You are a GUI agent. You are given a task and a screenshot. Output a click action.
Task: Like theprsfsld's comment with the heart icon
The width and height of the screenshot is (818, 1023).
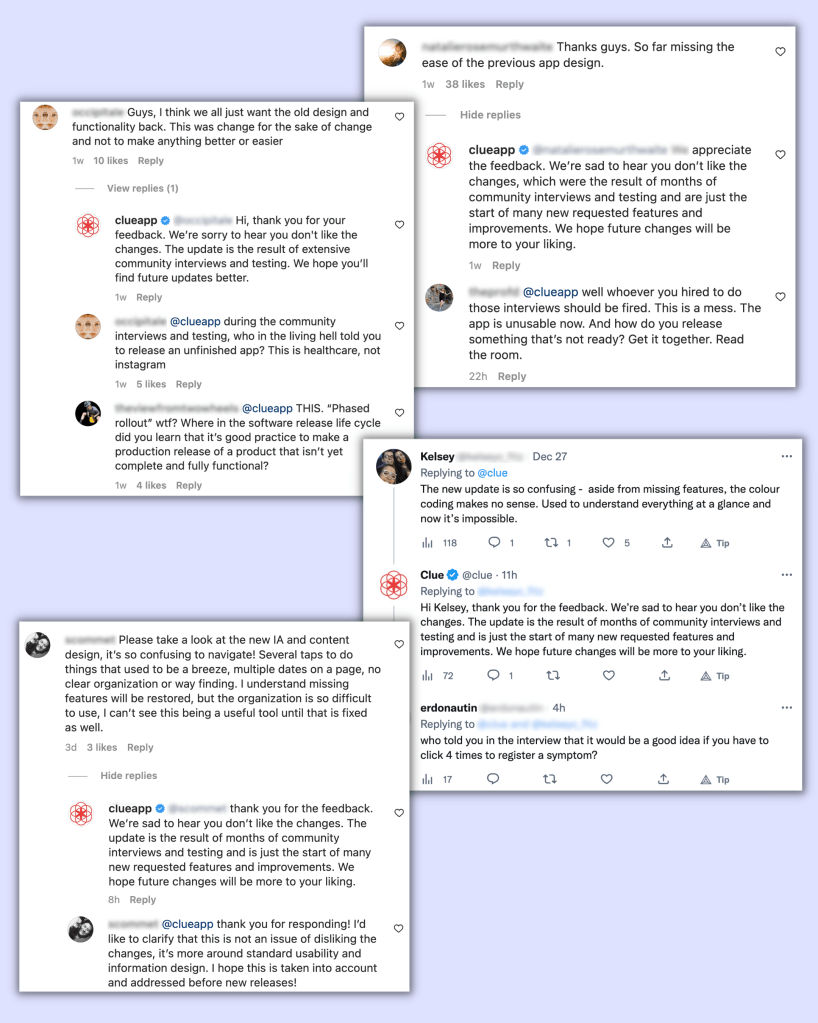(x=780, y=296)
